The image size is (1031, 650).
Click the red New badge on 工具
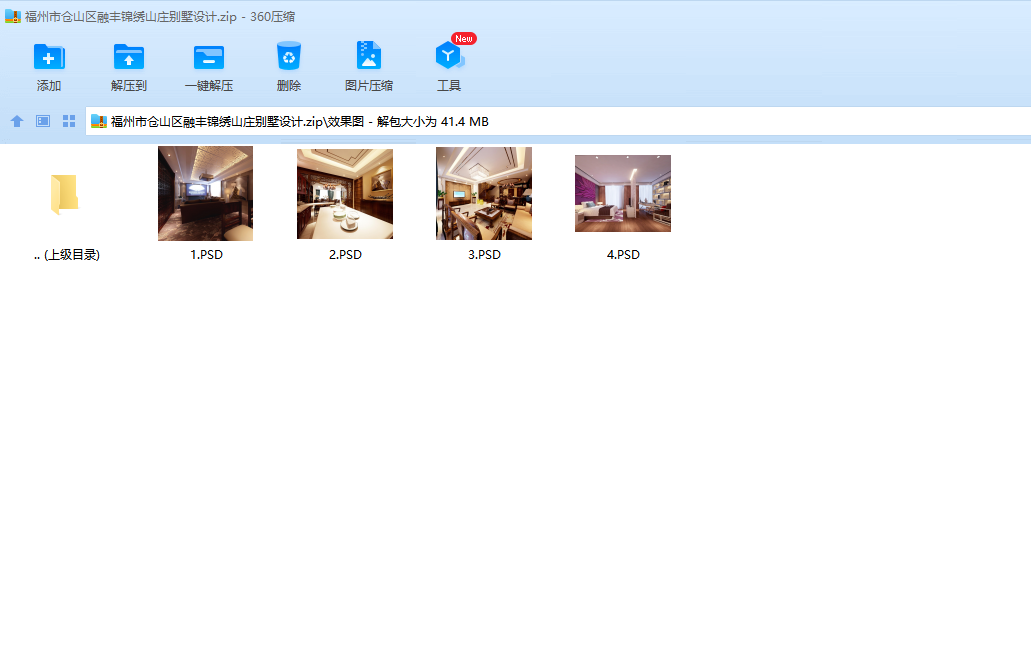pyautogui.click(x=464, y=39)
